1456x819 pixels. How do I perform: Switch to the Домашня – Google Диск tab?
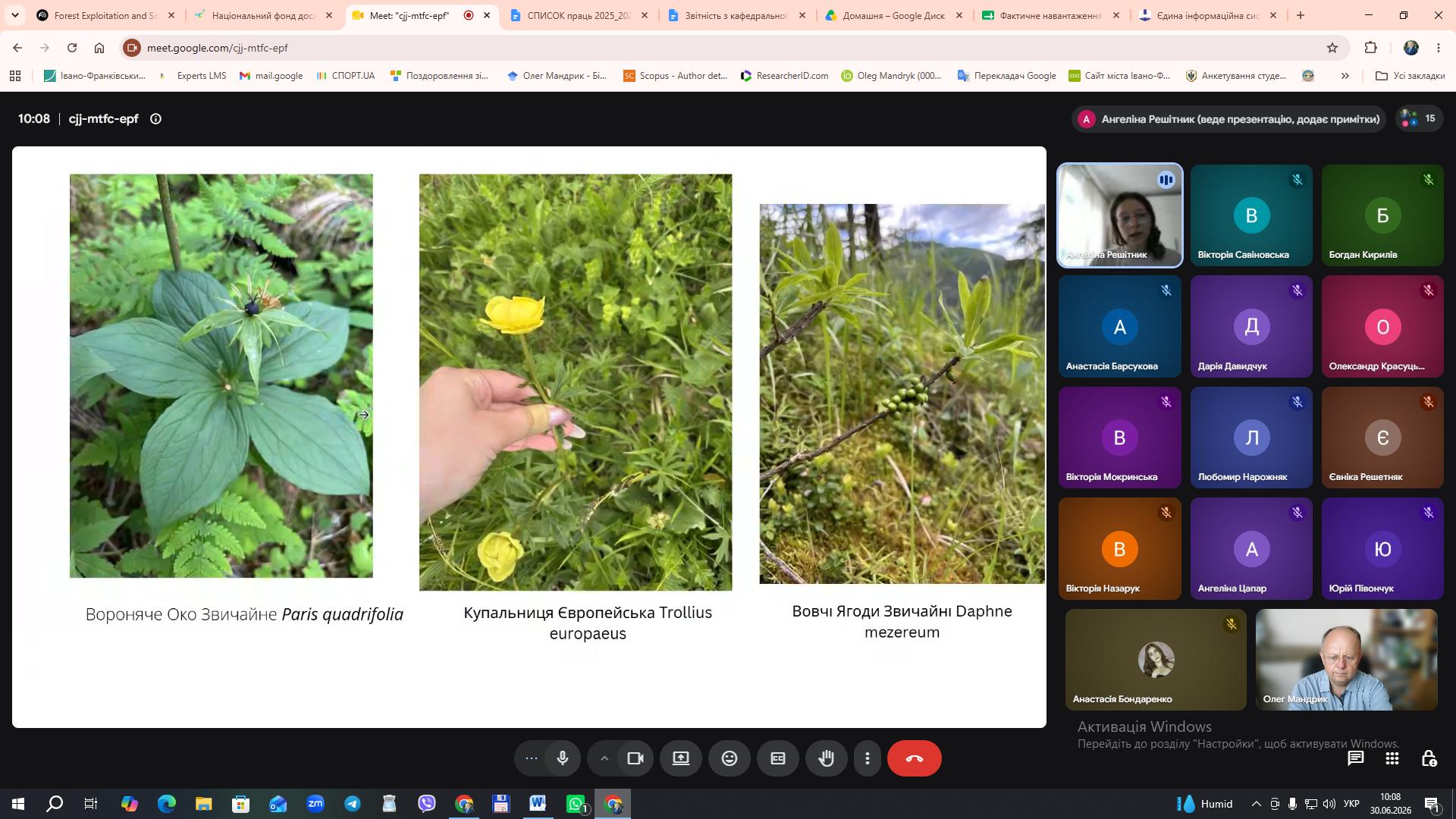pyautogui.click(x=895, y=15)
